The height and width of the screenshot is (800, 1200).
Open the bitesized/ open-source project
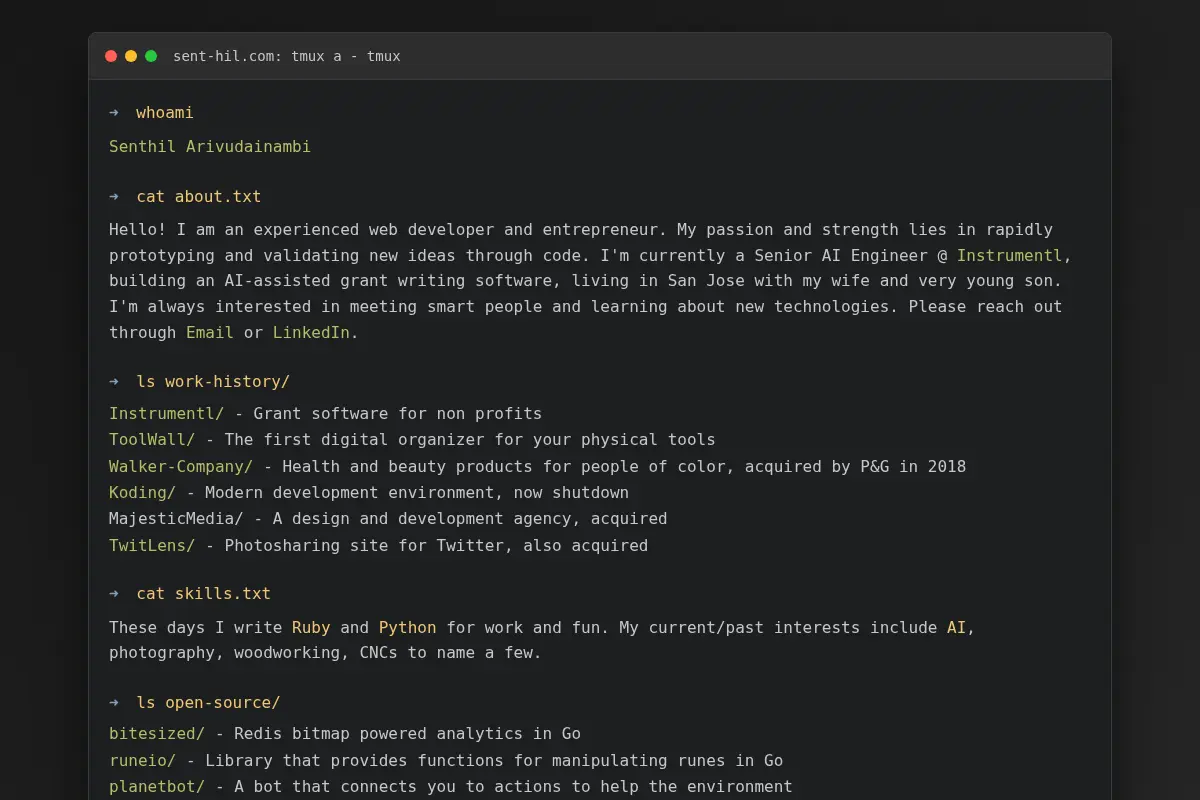[x=157, y=733]
